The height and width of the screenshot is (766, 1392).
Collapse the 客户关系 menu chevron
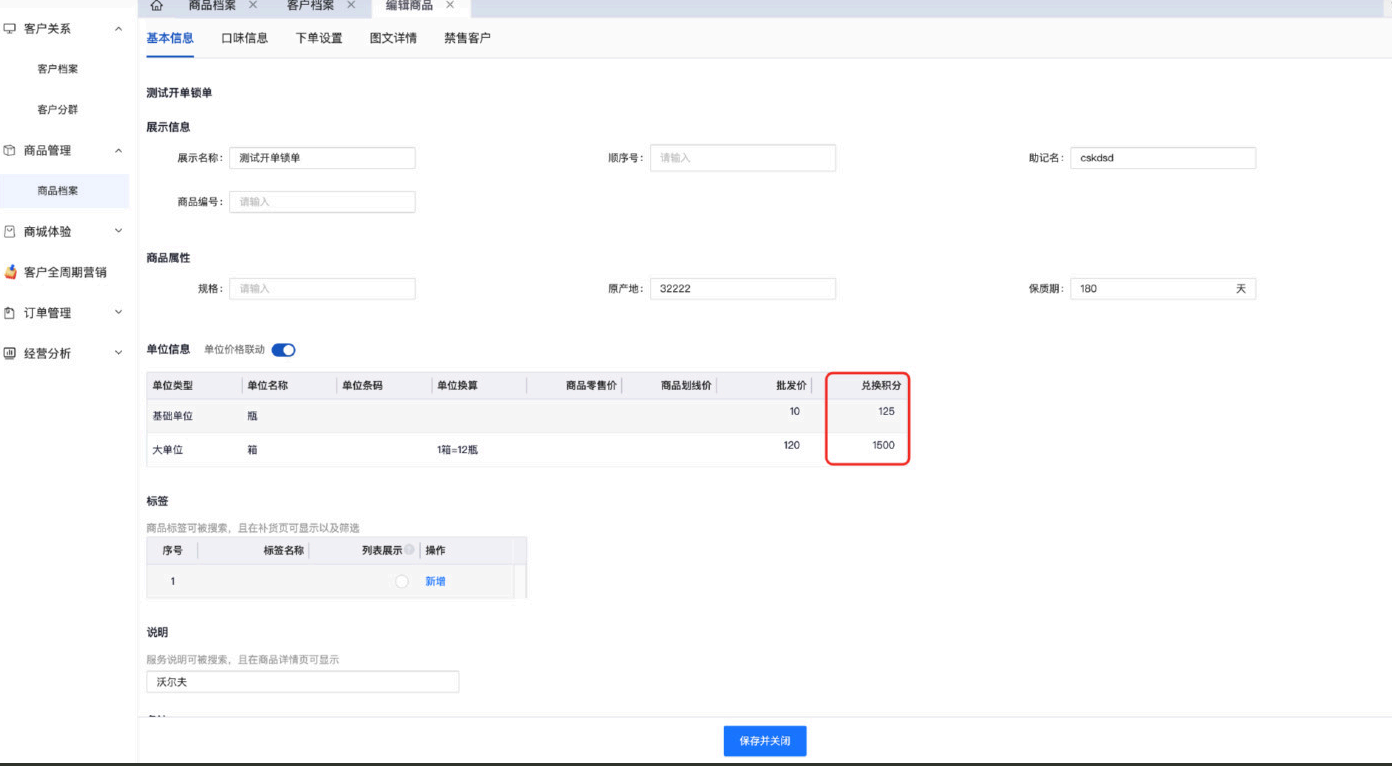pyautogui.click(x=118, y=29)
